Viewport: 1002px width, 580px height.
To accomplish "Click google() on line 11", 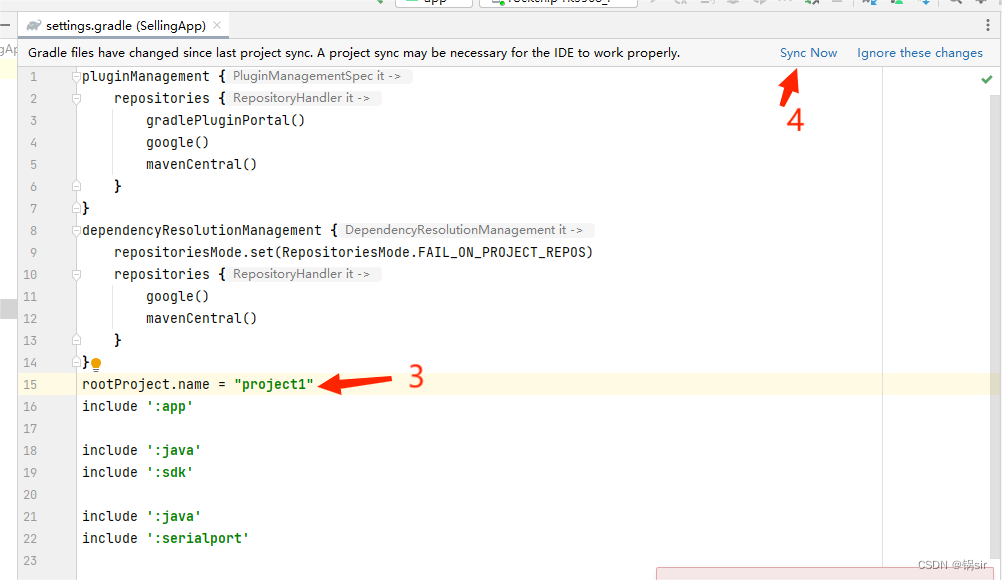I will click(178, 296).
